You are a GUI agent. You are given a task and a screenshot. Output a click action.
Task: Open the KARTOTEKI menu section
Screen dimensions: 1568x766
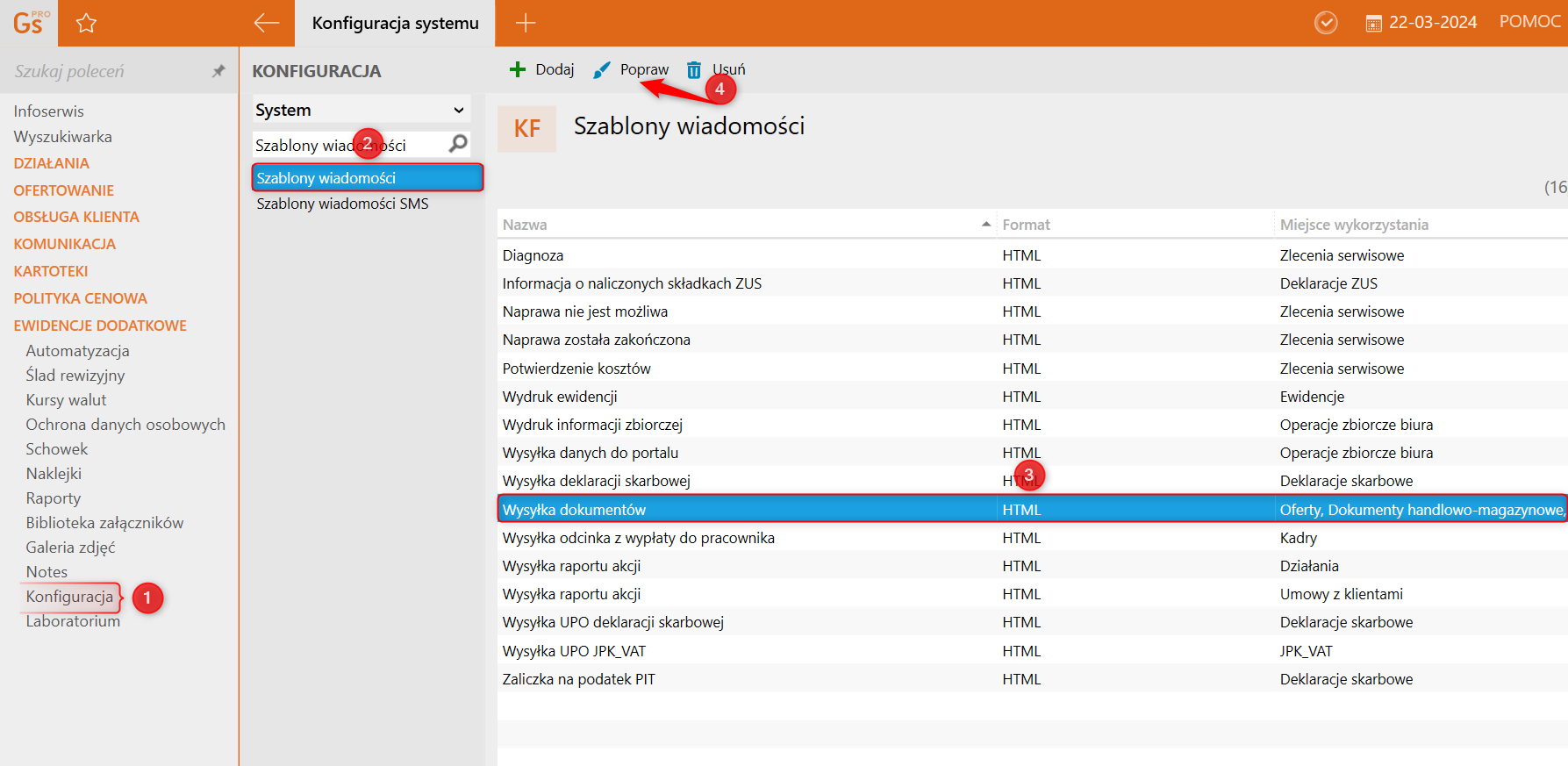51,271
